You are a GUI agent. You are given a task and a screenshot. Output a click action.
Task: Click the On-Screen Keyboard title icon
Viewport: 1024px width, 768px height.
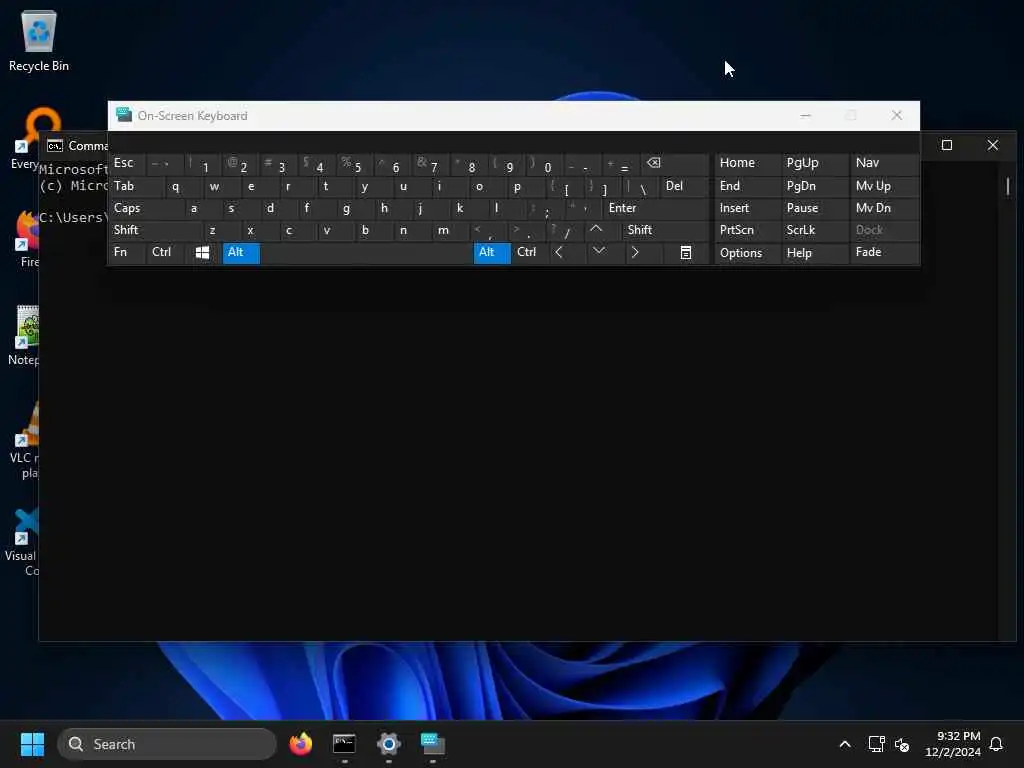pos(124,115)
